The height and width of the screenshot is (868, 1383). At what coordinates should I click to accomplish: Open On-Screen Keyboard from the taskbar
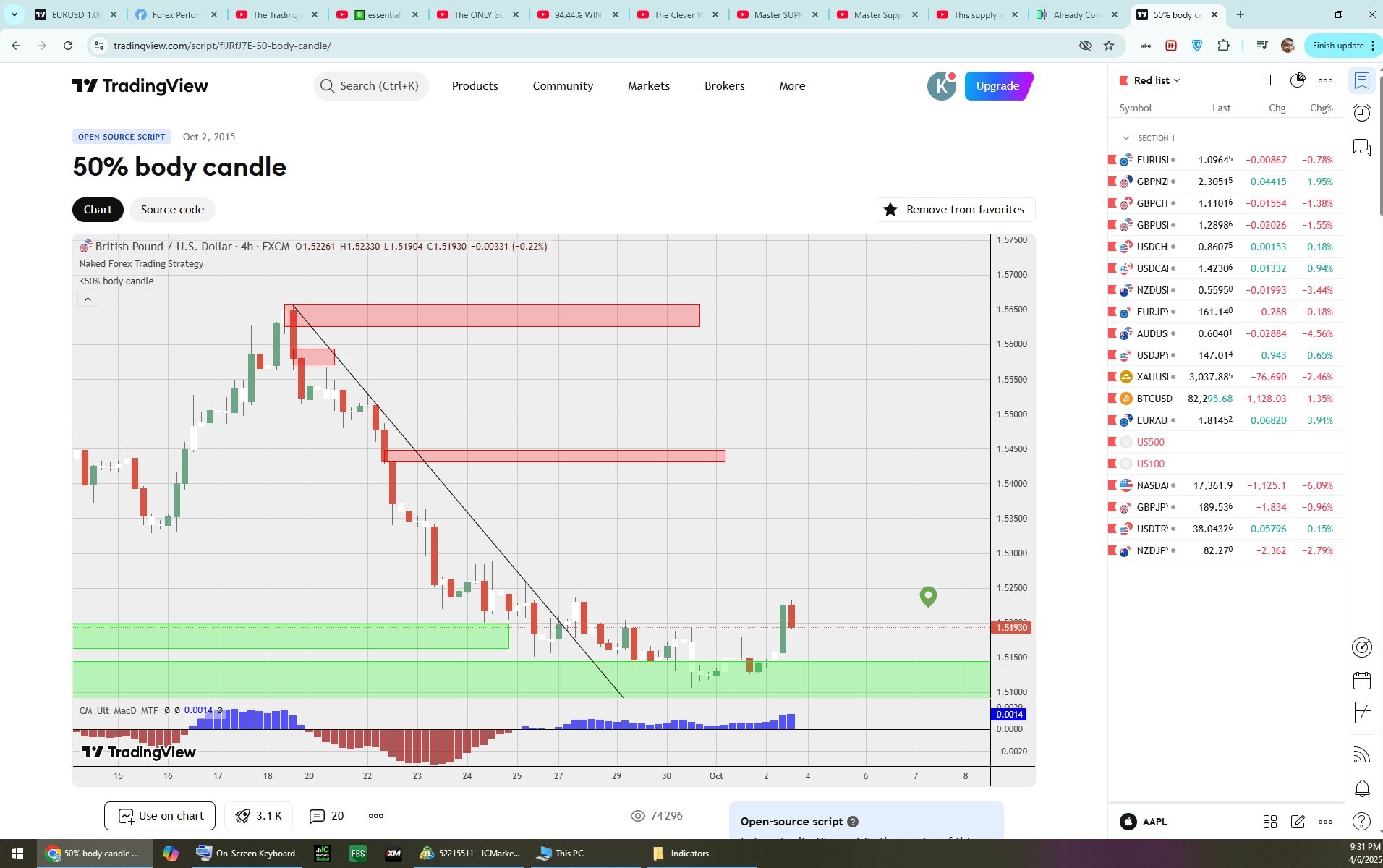coord(246,854)
